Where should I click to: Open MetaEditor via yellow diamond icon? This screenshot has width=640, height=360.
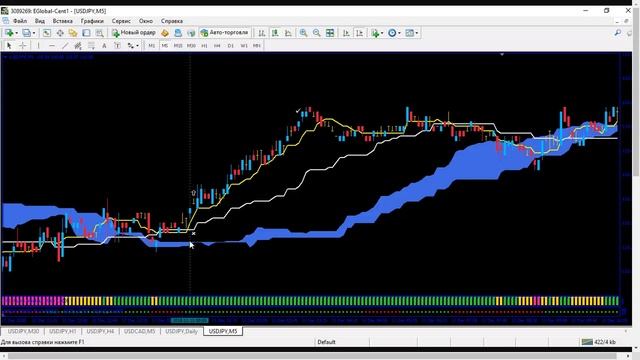pos(164,33)
